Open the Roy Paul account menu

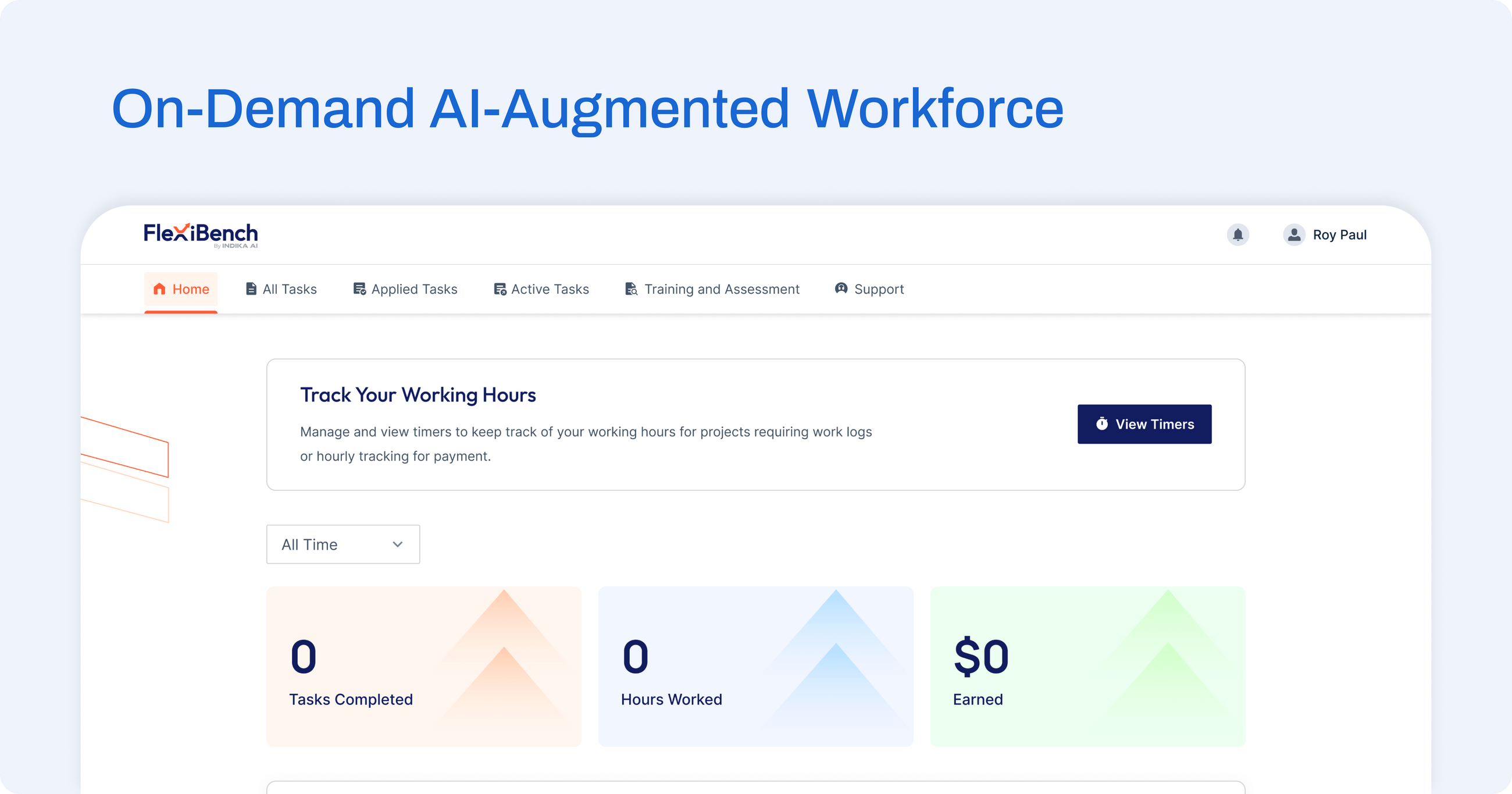click(x=1340, y=234)
